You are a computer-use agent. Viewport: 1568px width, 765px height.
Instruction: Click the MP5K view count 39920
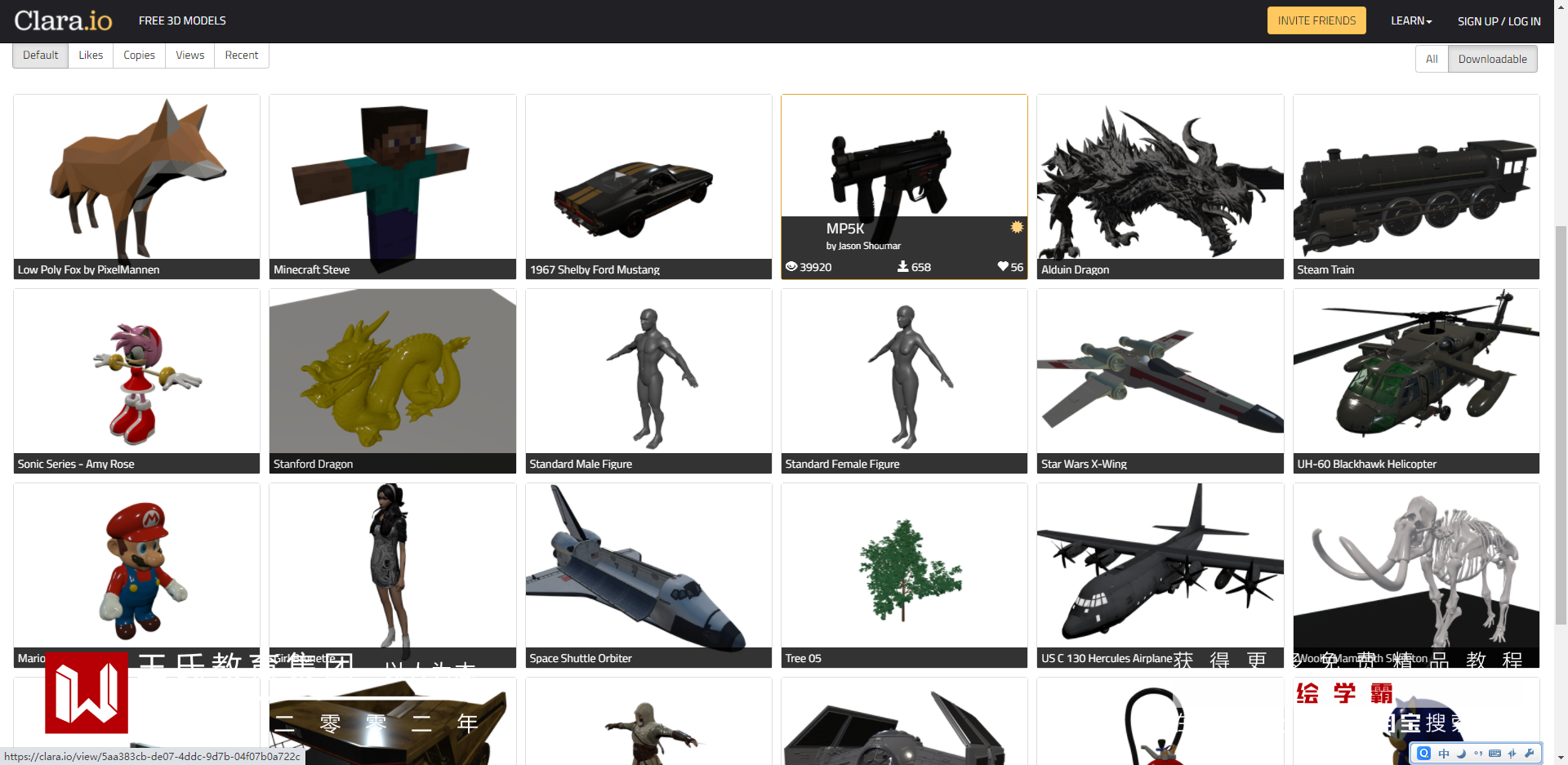coord(816,267)
